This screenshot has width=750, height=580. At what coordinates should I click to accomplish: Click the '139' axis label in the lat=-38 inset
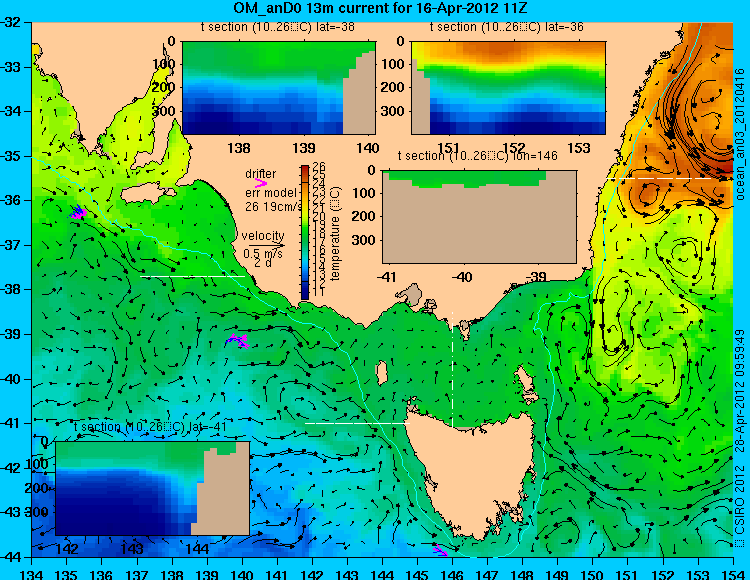point(304,148)
